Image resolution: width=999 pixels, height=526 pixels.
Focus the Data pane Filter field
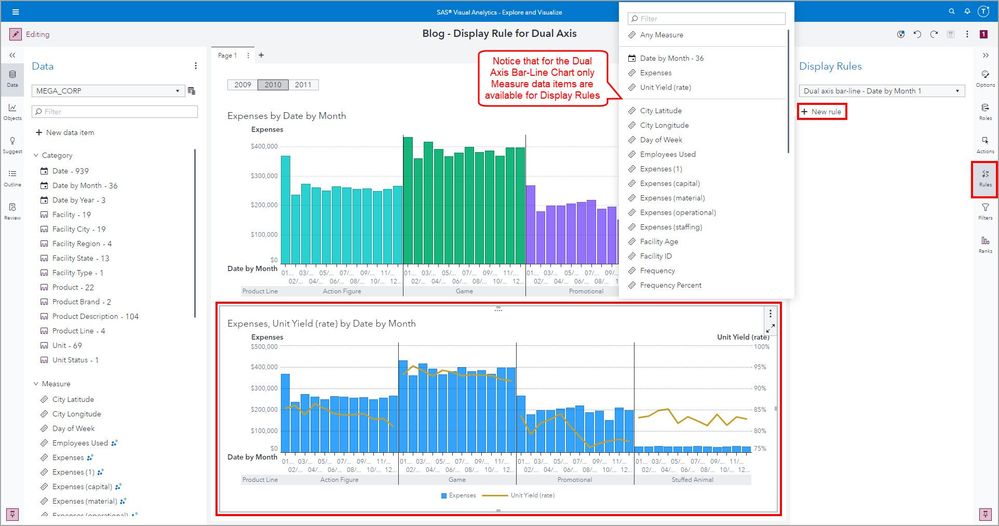tap(115, 111)
